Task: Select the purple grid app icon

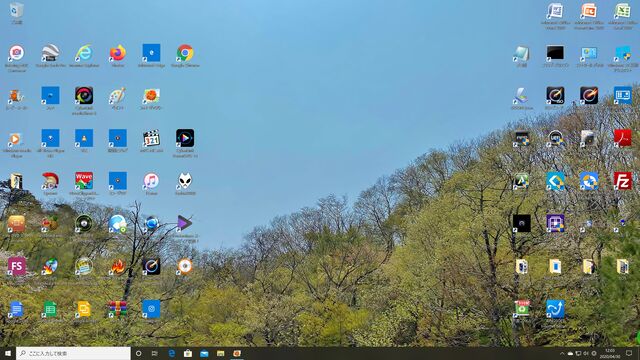Action: coord(555,223)
